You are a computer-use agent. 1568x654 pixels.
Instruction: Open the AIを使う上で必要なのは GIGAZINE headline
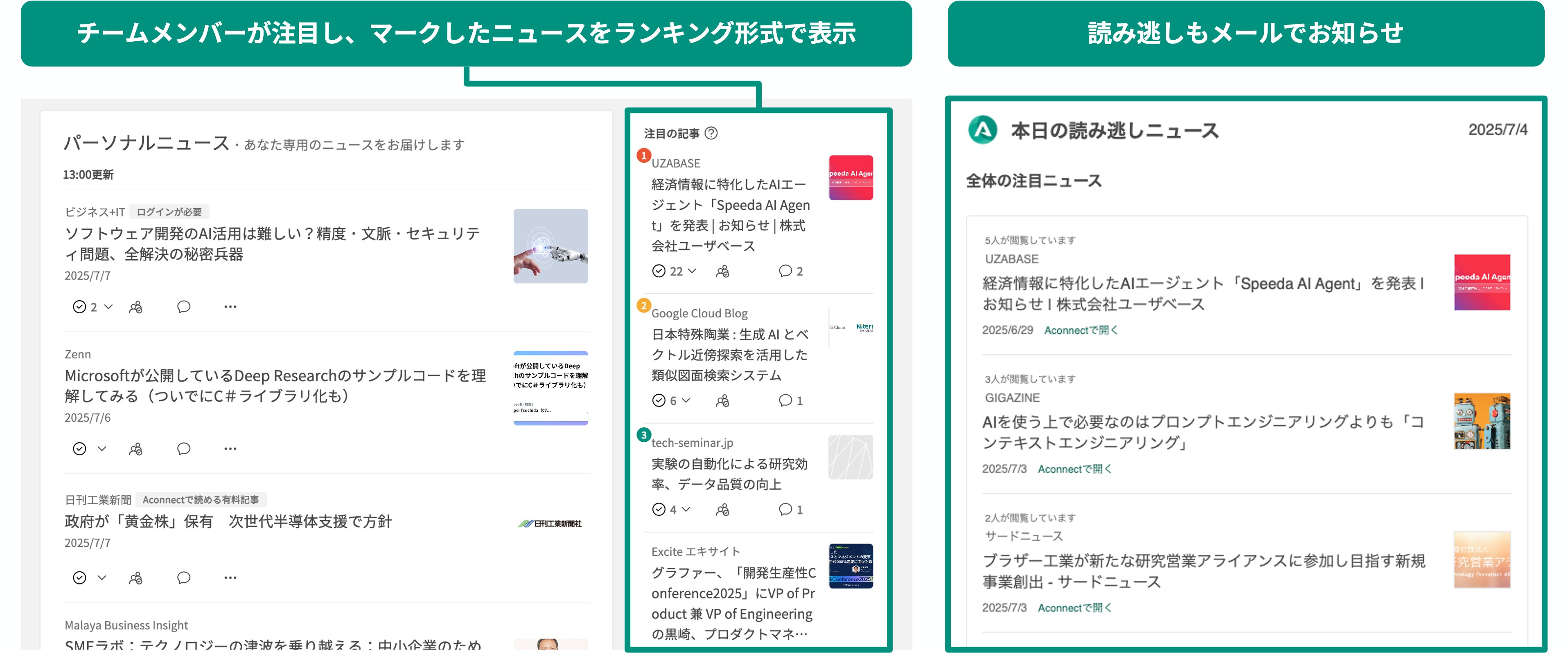coord(1203,432)
